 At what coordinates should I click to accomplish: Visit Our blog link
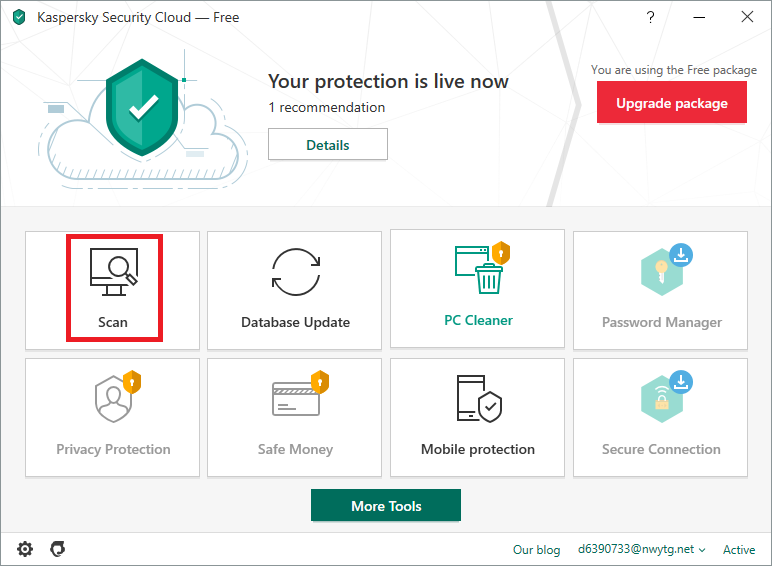(x=537, y=550)
